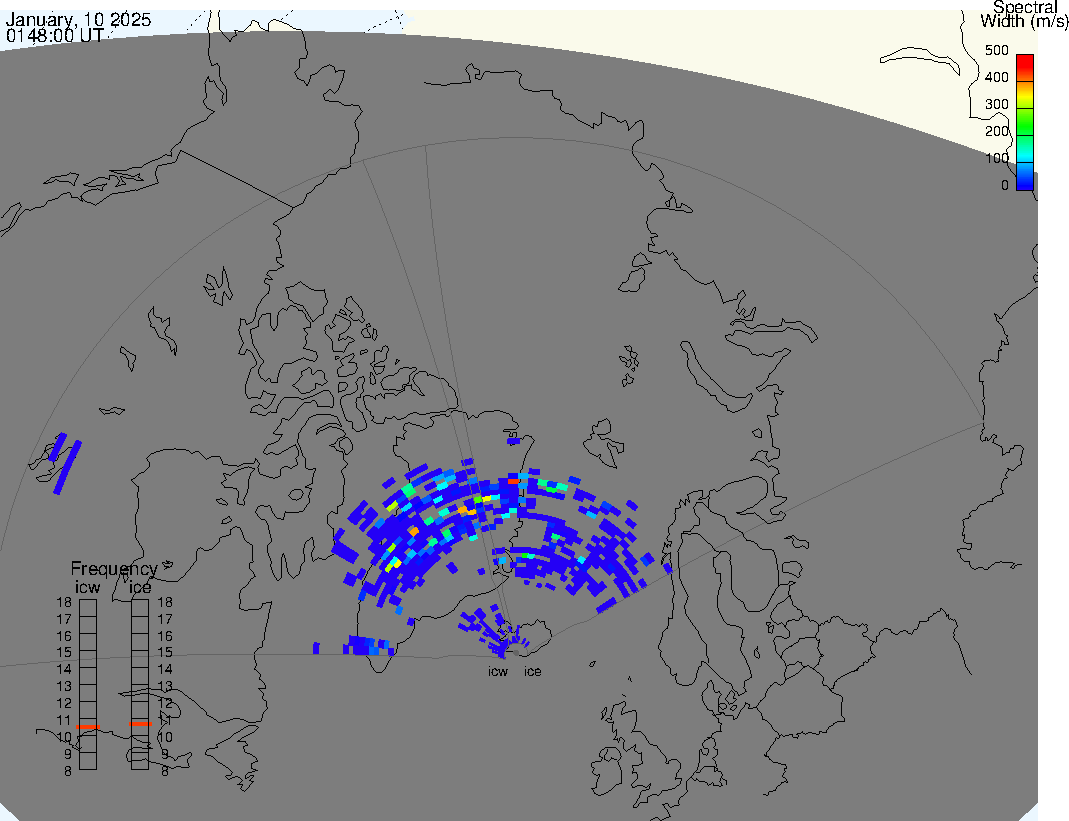This screenshot has height=821, width=1069.
Task: Click the 'January, 10 2025' date text
Action: (x=78, y=19)
